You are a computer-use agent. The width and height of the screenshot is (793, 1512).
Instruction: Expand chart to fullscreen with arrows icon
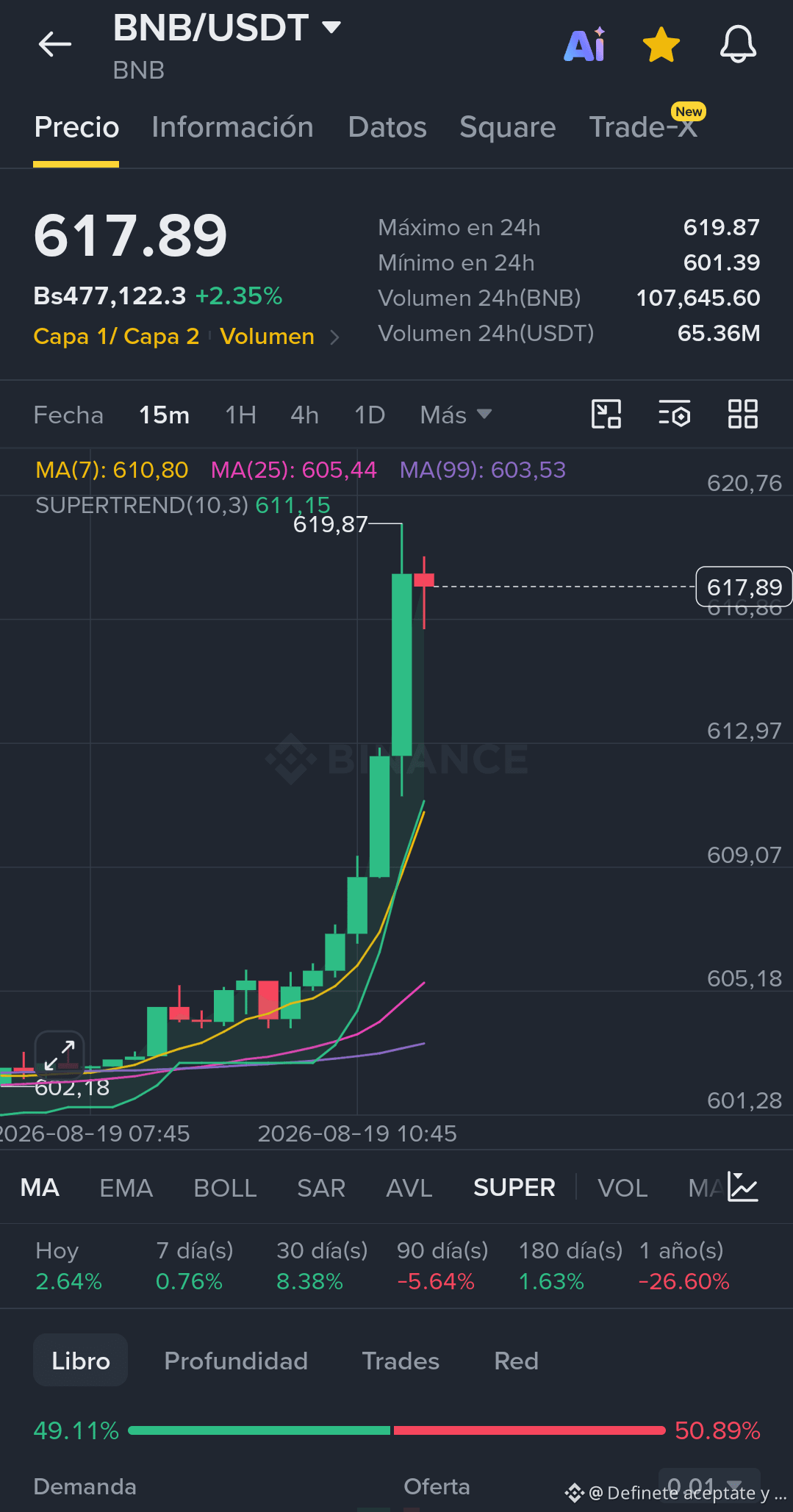[x=60, y=1055]
